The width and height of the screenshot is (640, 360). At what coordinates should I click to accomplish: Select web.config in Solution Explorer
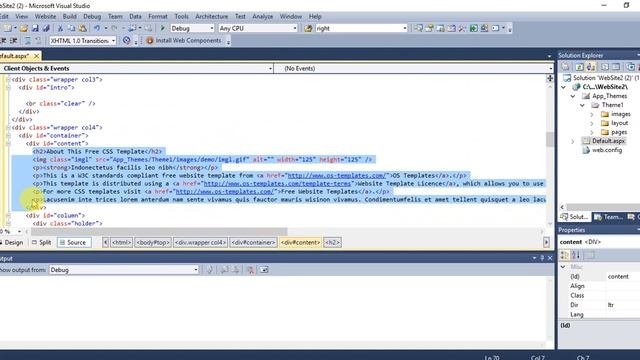(x=607, y=150)
